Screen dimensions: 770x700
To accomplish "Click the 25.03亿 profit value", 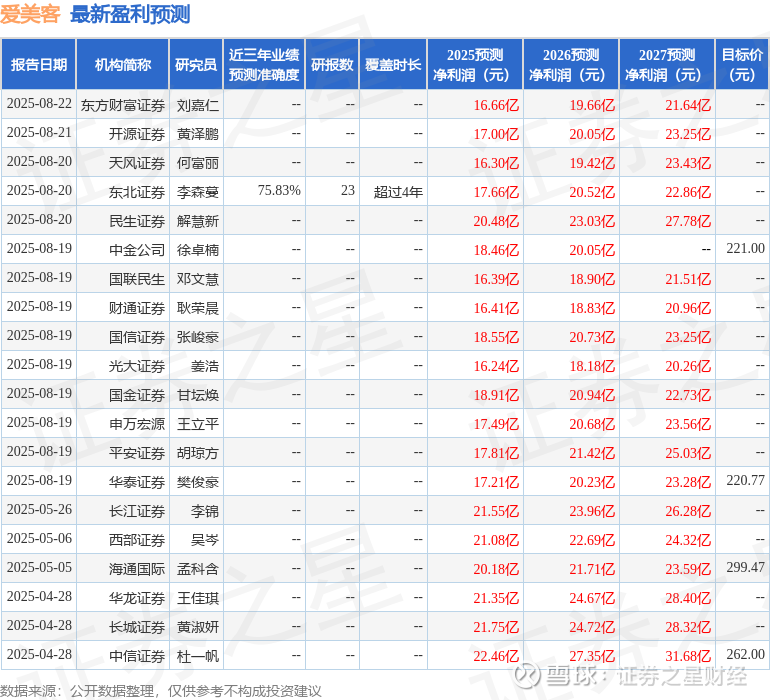I will (688, 453).
